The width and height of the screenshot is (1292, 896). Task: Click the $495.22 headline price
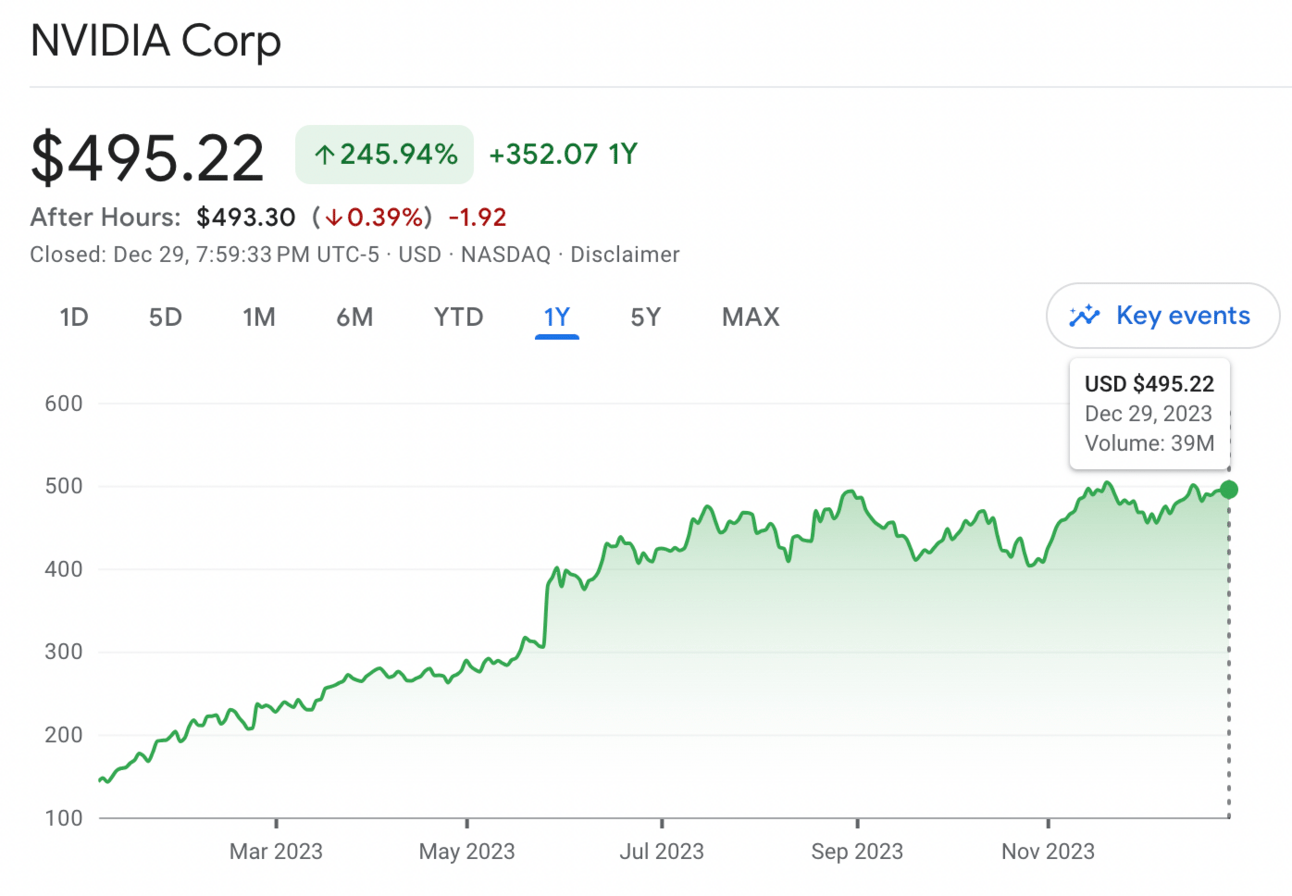click(x=148, y=158)
